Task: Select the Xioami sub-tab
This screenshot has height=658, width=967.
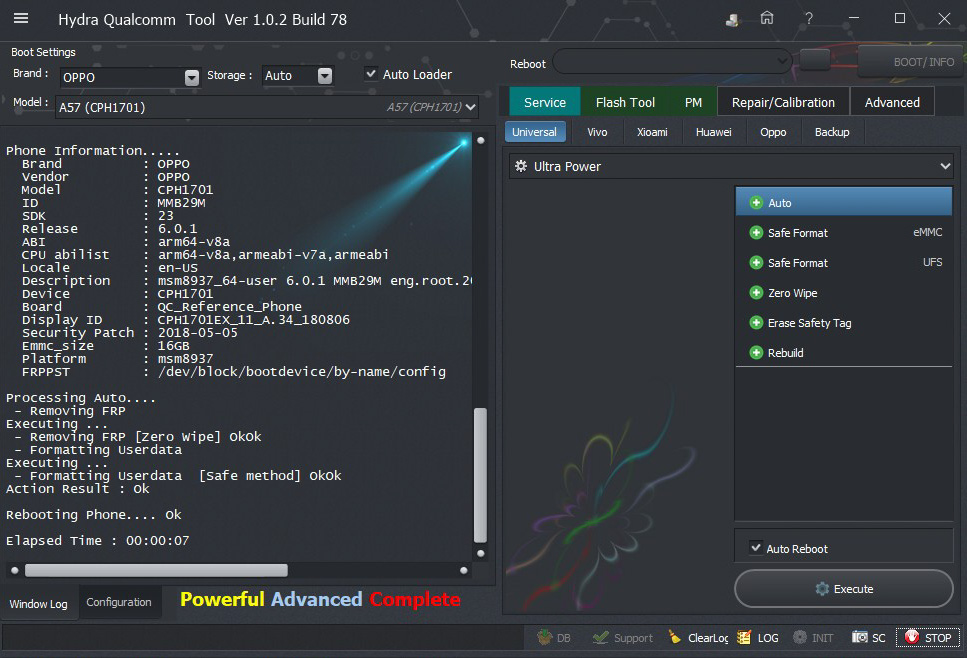Action: pyautogui.click(x=652, y=132)
